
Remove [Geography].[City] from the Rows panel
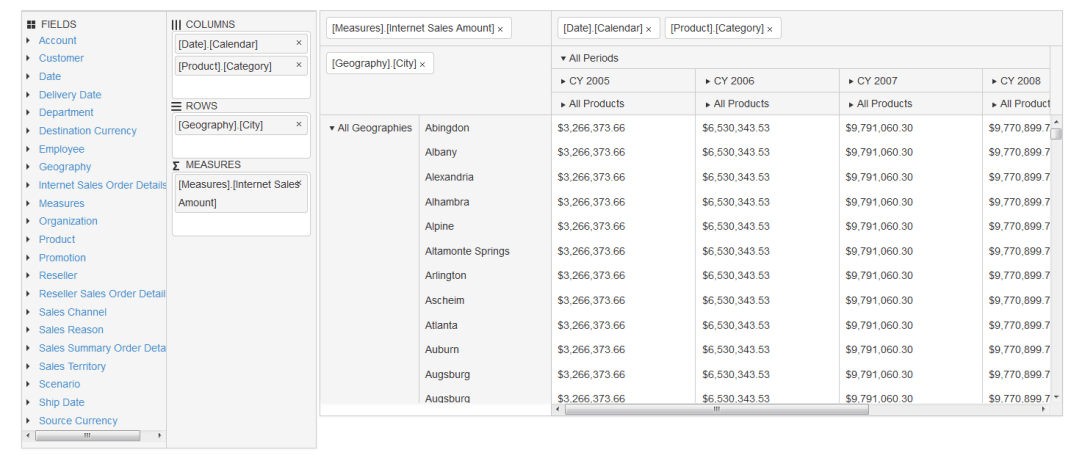pyautogui.click(x=298, y=125)
